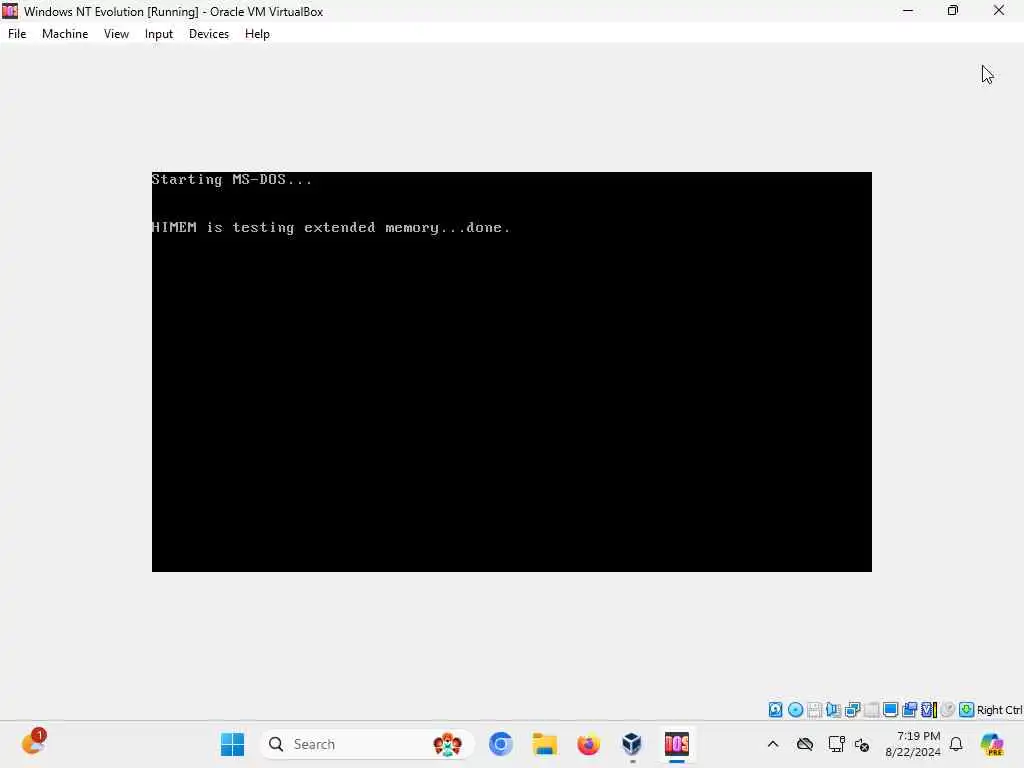This screenshot has width=1024, height=768.
Task: Expand the hidden tray icons chevron
Action: (773, 744)
